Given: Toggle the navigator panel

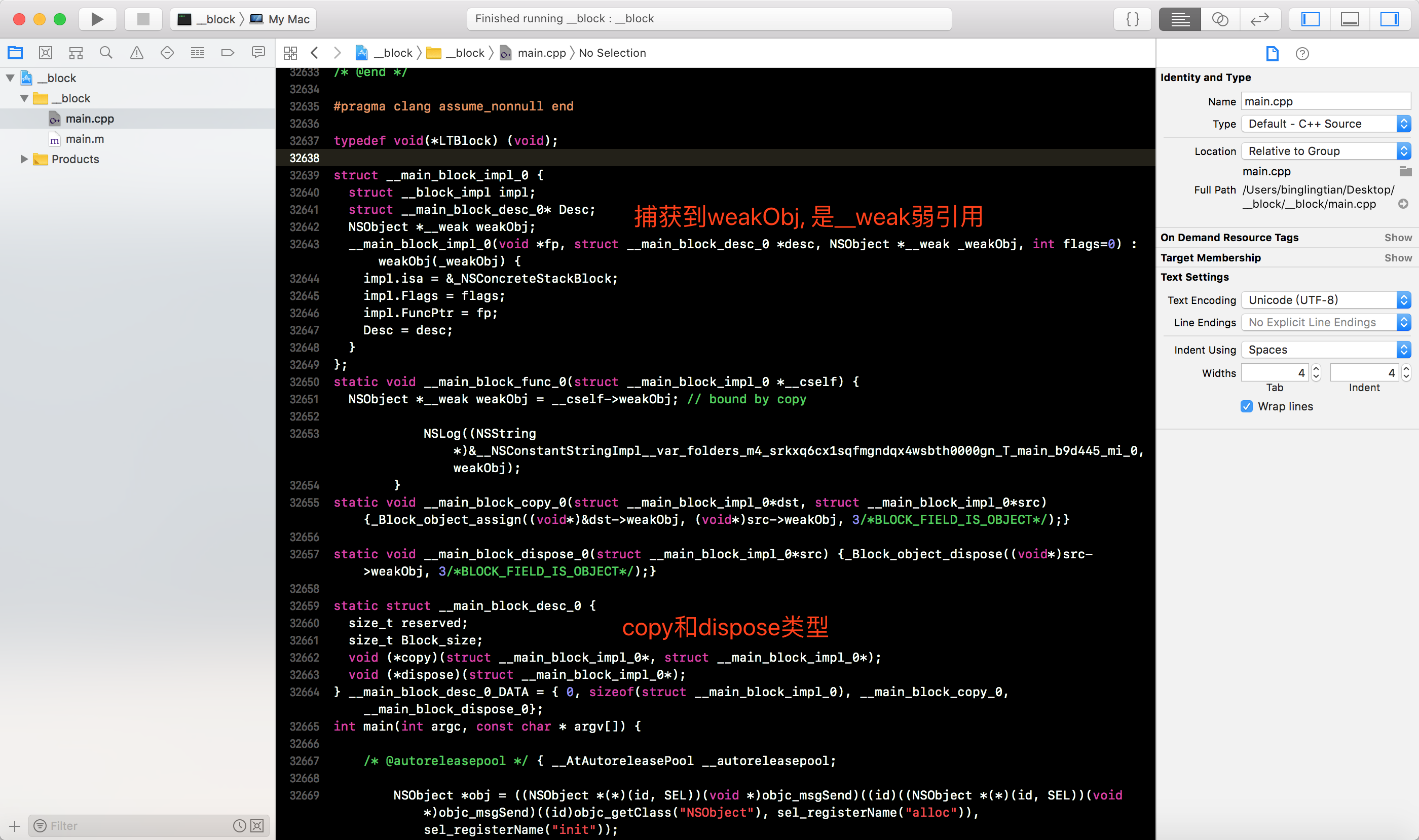Looking at the screenshot, I should [1310, 19].
